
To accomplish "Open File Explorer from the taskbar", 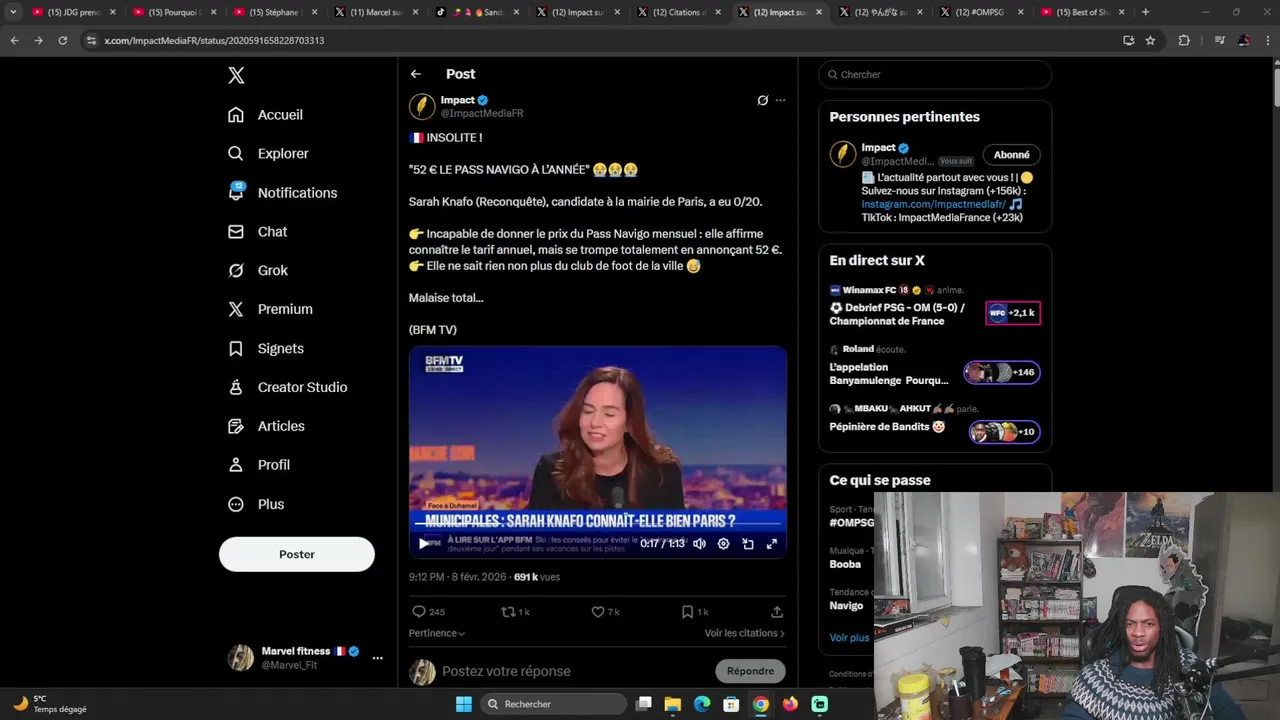I will [673, 704].
